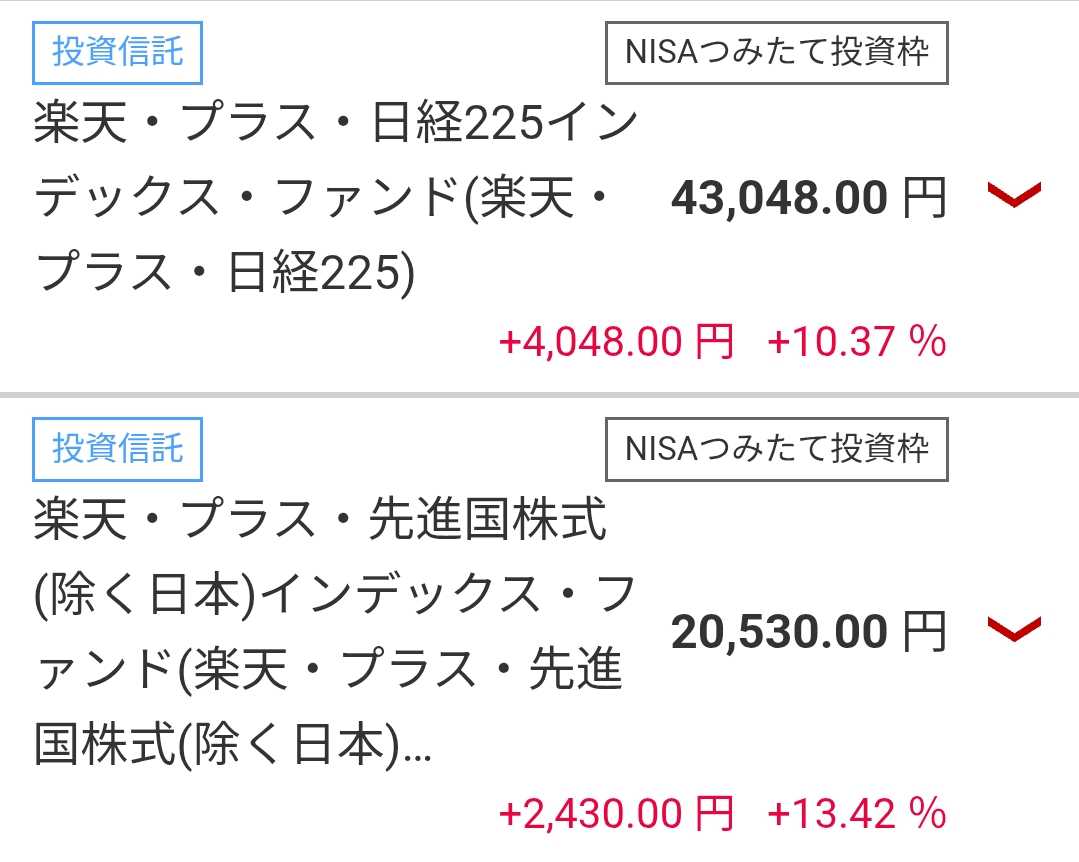Select the 43,048.00 円 valuation amount
The image size is (1079, 862).
[780, 198]
